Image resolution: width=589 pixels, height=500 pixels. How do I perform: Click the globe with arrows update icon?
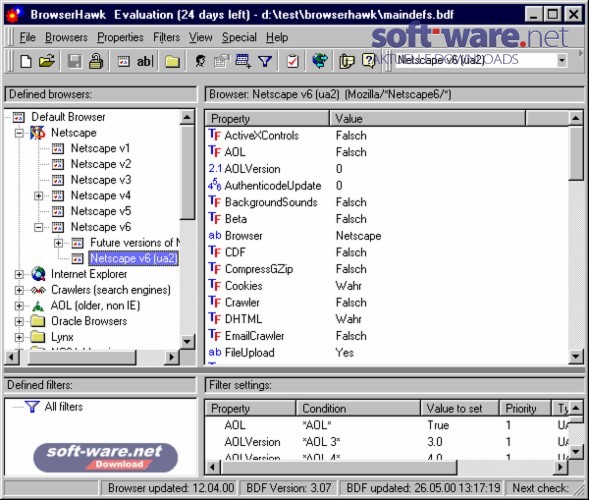coord(320,61)
